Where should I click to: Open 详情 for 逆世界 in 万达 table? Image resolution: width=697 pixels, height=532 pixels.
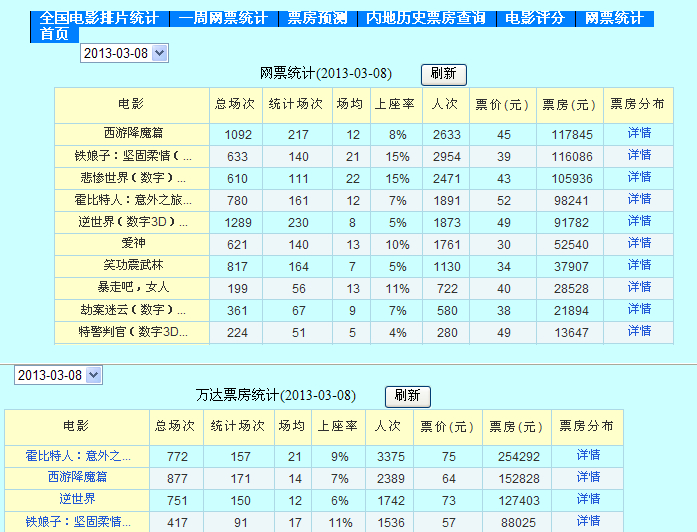pos(589,499)
